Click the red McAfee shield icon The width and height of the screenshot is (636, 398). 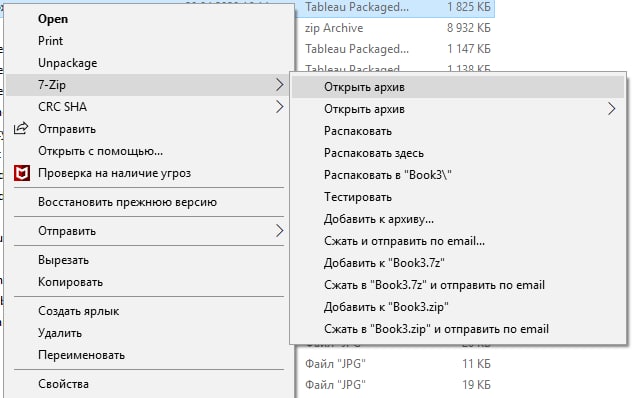(x=22, y=173)
